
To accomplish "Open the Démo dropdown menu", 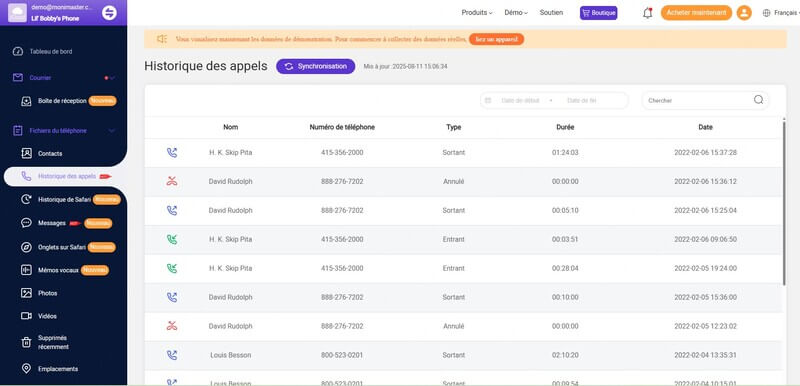I will (x=516, y=13).
